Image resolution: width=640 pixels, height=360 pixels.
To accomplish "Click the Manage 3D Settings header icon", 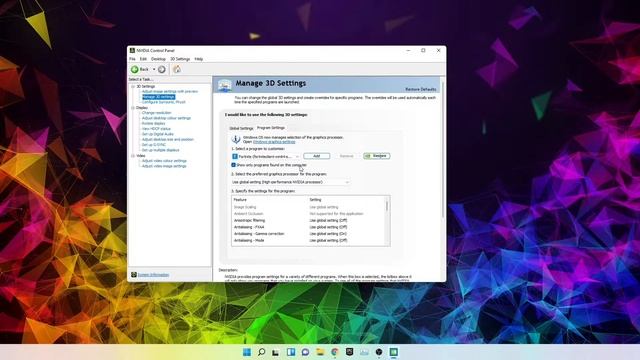I will click(224, 85).
